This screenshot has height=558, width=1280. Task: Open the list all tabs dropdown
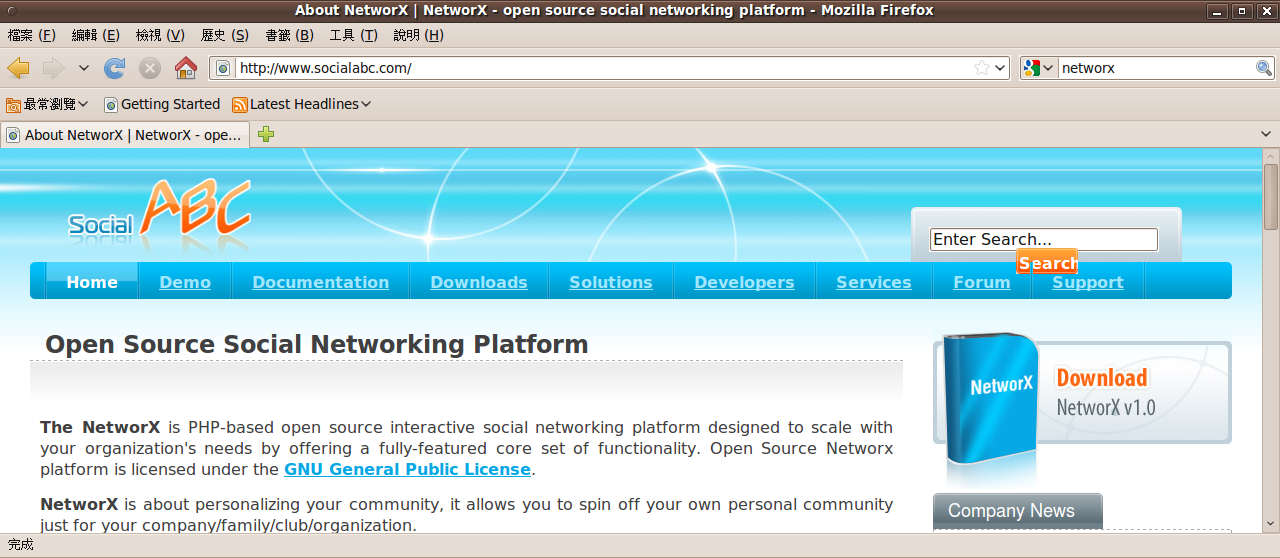coord(1266,134)
